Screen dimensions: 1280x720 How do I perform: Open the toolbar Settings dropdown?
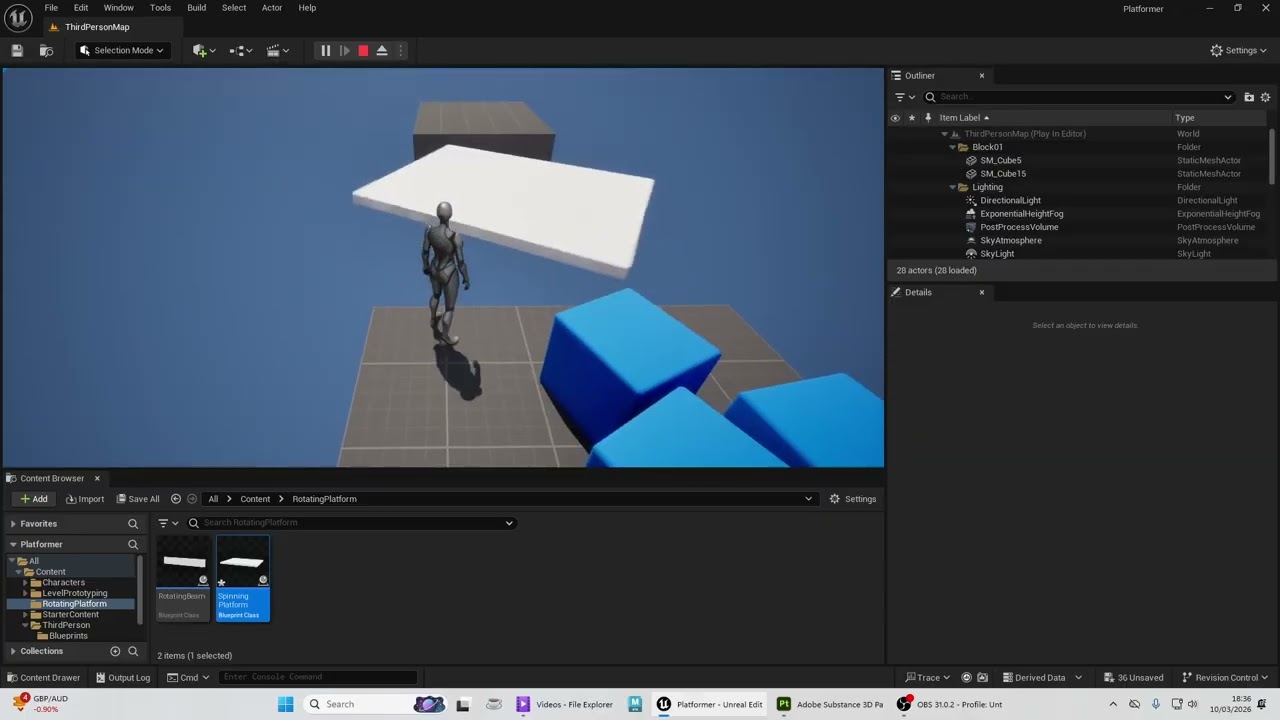pyautogui.click(x=1238, y=50)
